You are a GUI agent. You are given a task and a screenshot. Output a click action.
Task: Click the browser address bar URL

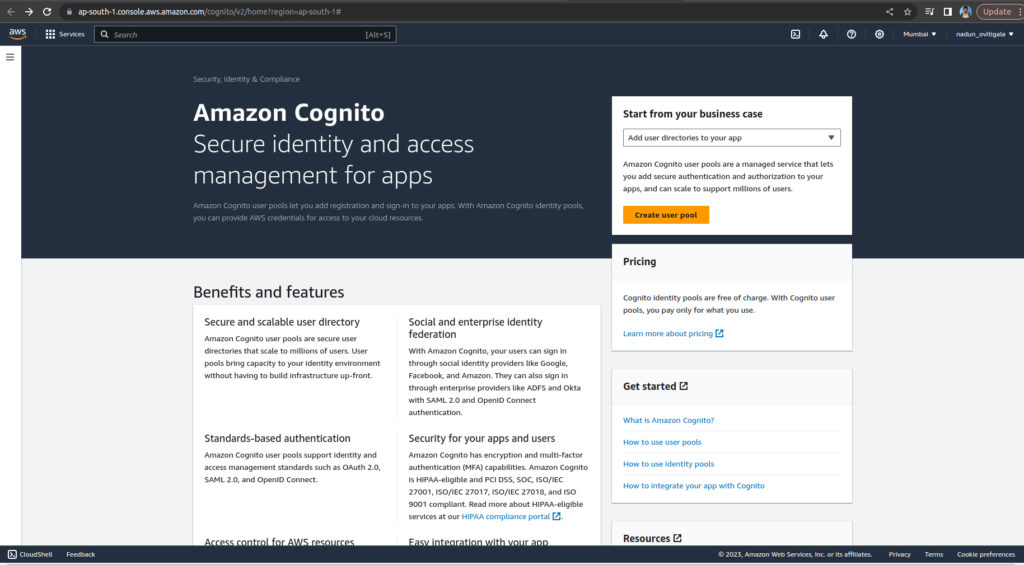(209, 12)
